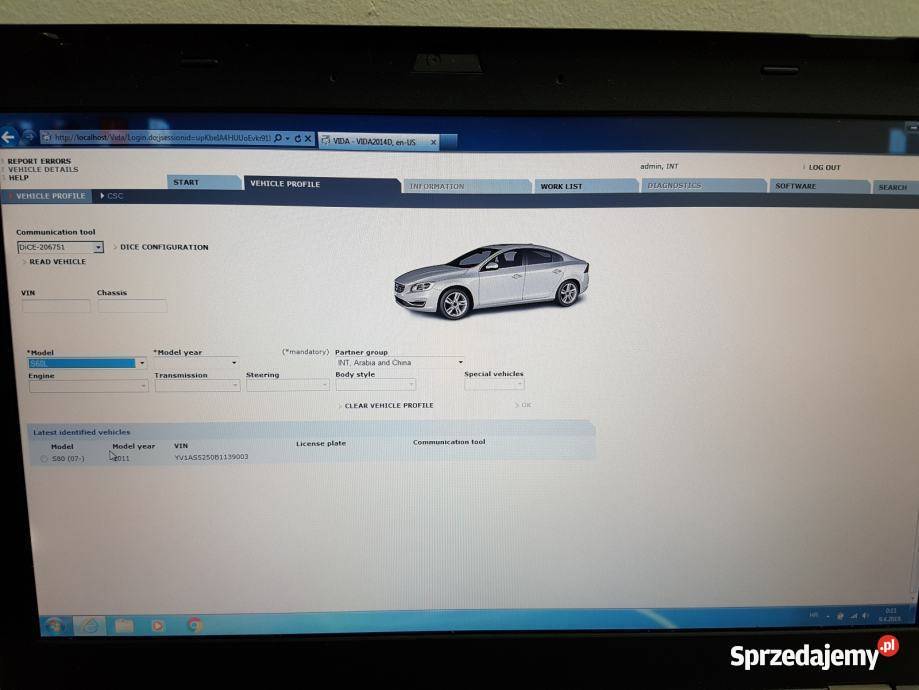Click the VIN input field

56,305
